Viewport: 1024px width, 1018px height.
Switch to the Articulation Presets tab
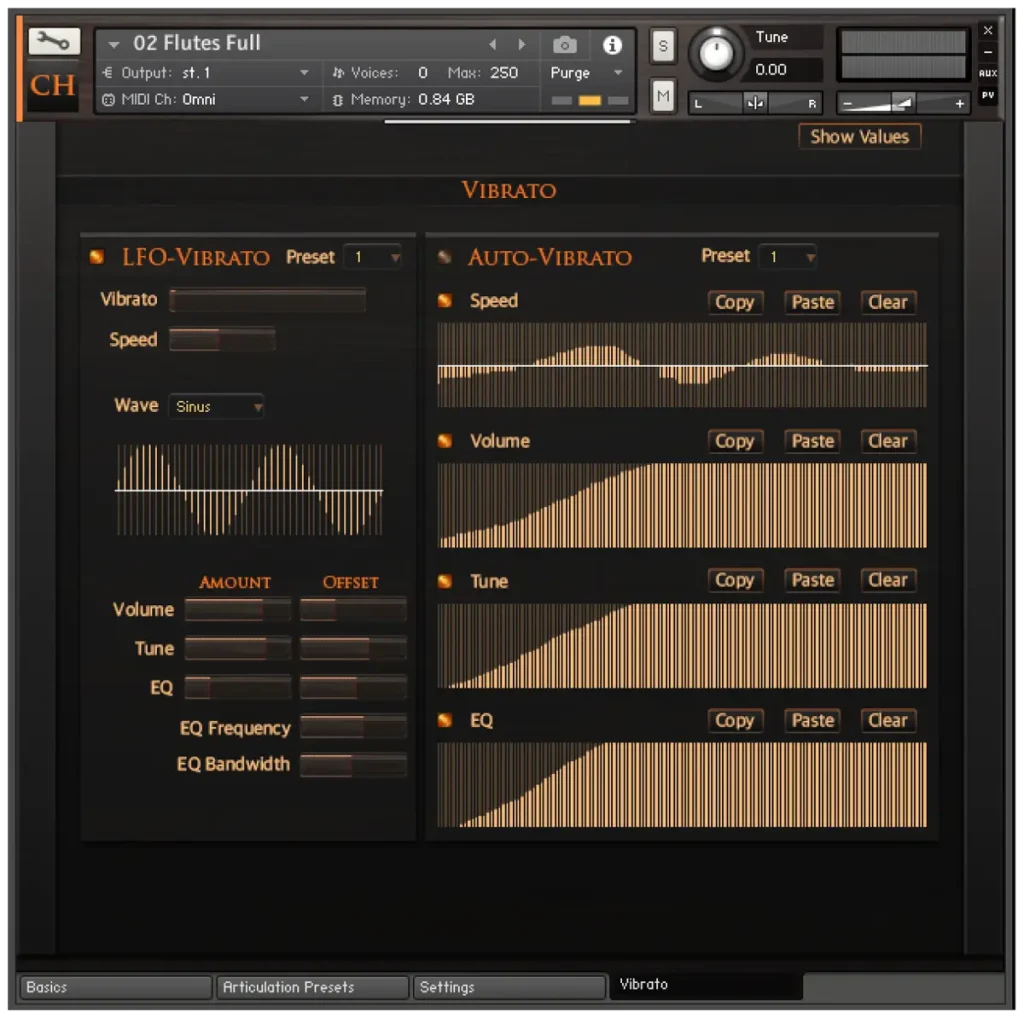[312, 987]
